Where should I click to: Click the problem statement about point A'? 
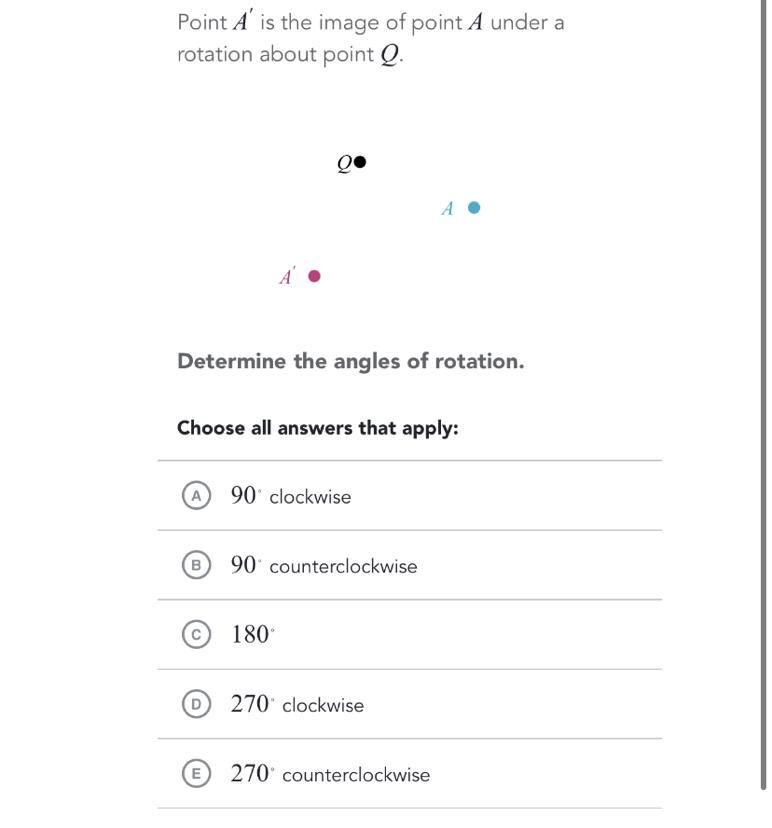coord(371,38)
